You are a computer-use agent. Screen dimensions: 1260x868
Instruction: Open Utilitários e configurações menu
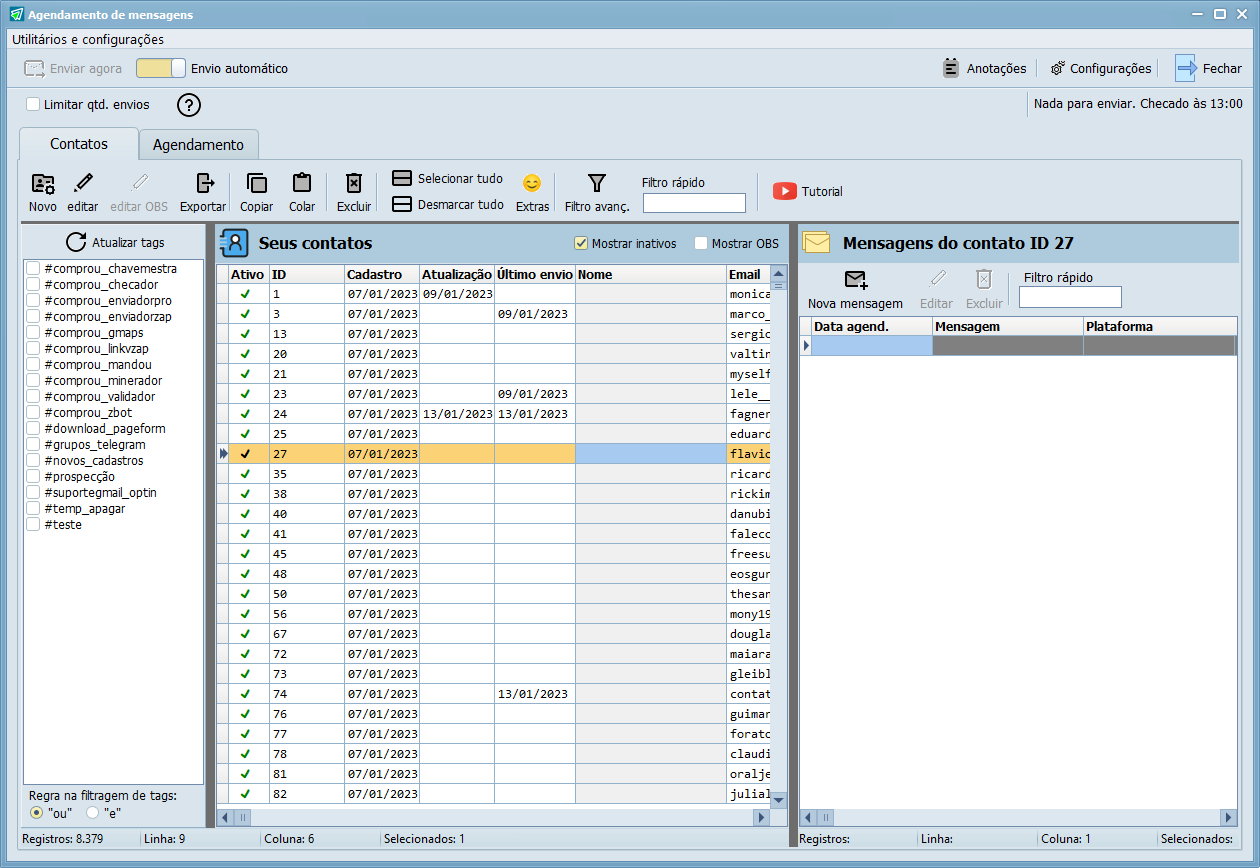point(88,39)
